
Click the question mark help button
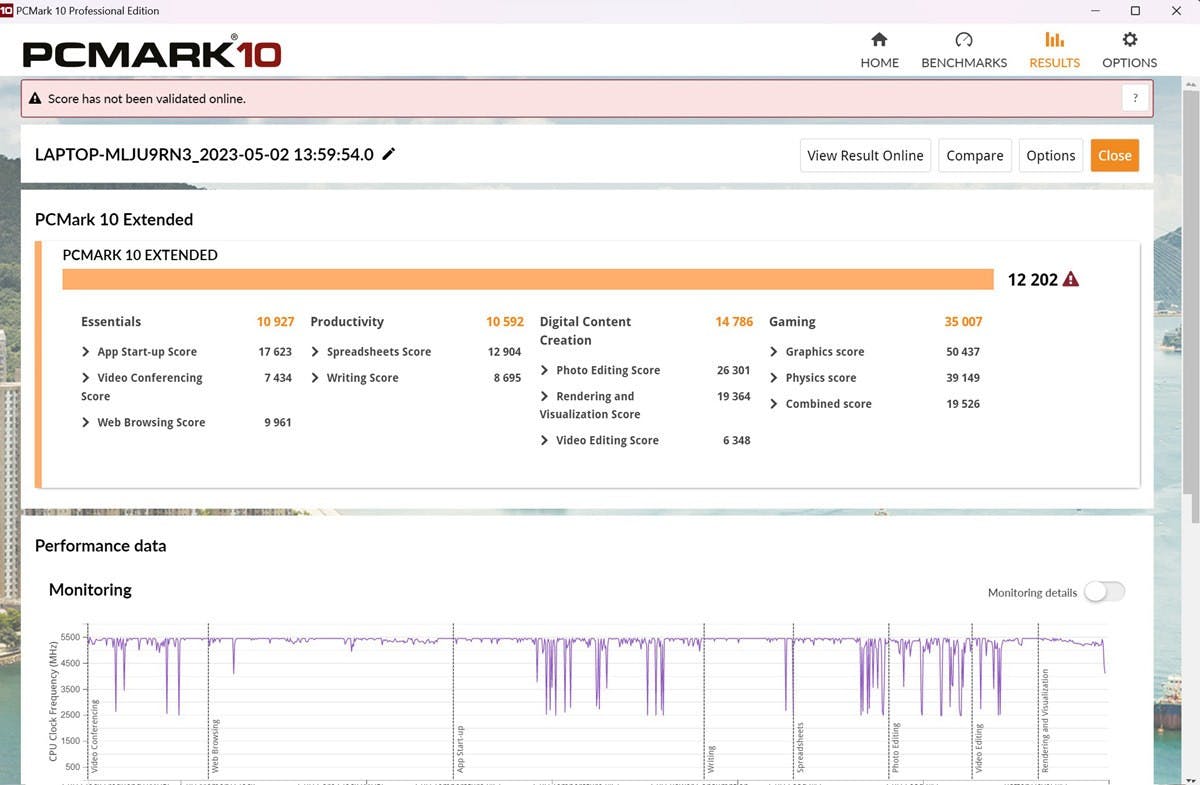[x=1135, y=98]
